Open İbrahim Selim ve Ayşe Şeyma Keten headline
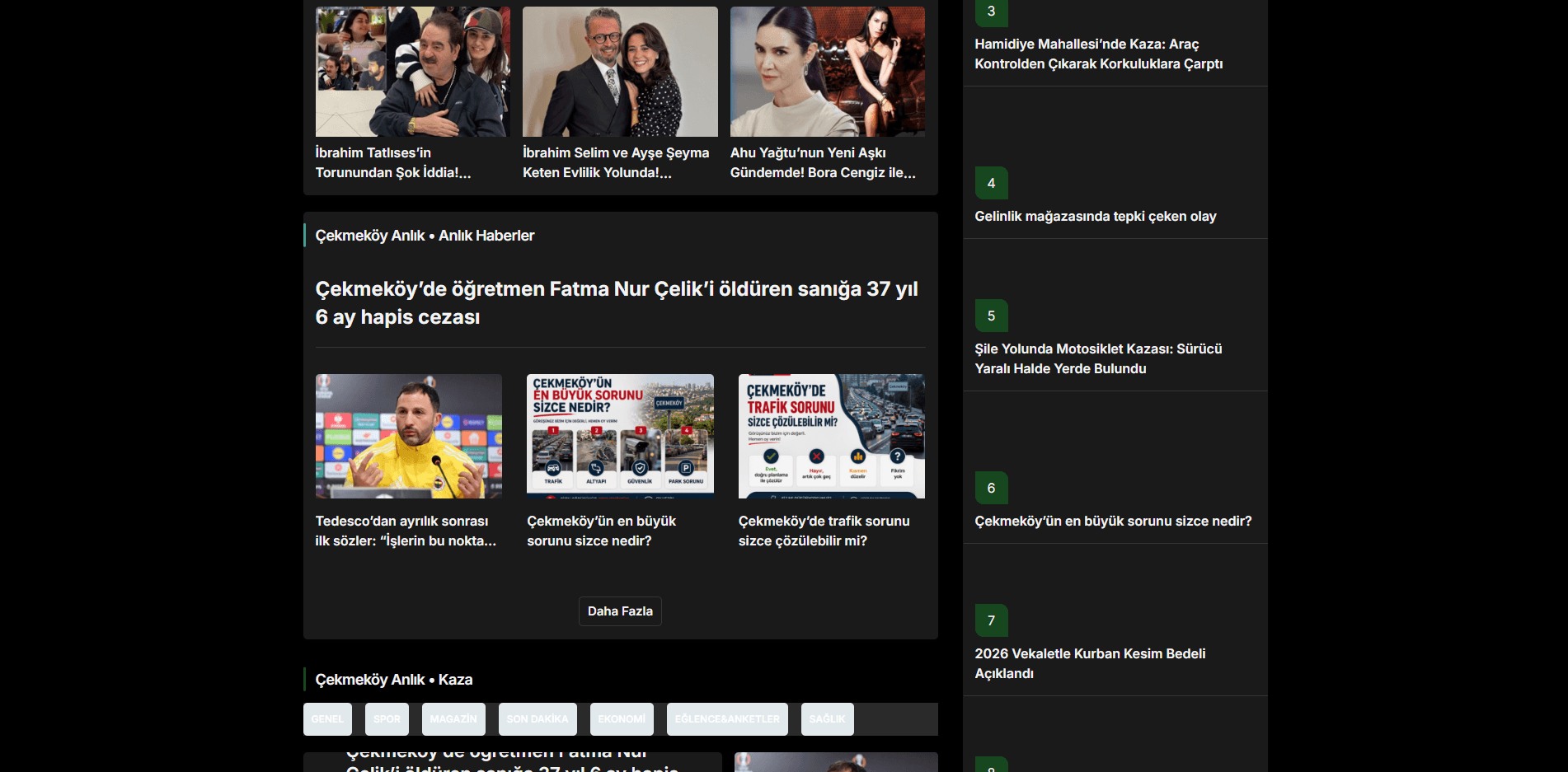 [616, 162]
